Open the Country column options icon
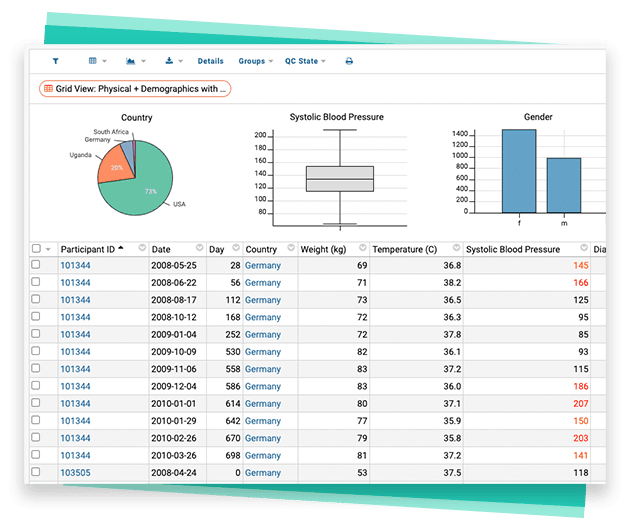 (x=289, y=249)
